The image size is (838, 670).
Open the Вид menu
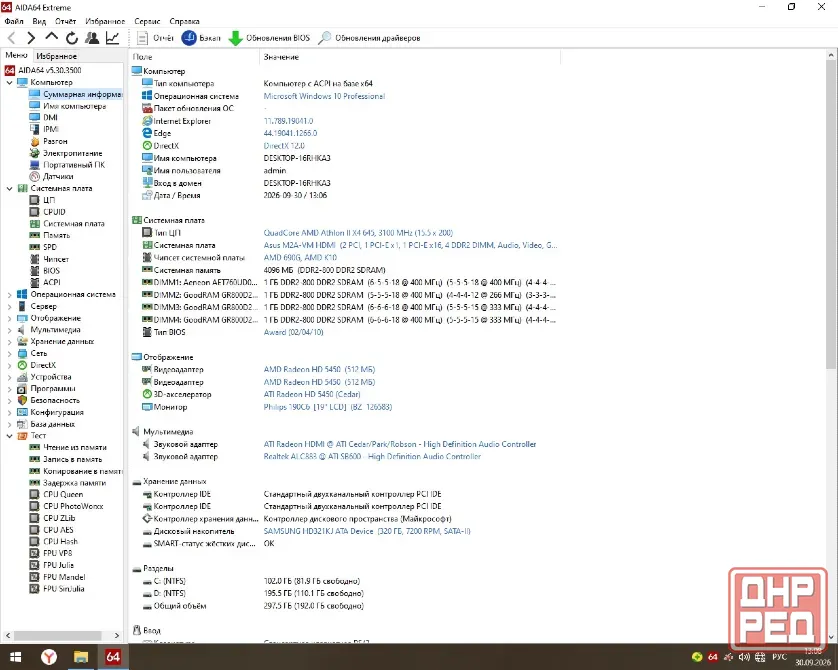[x=39, y=21]
